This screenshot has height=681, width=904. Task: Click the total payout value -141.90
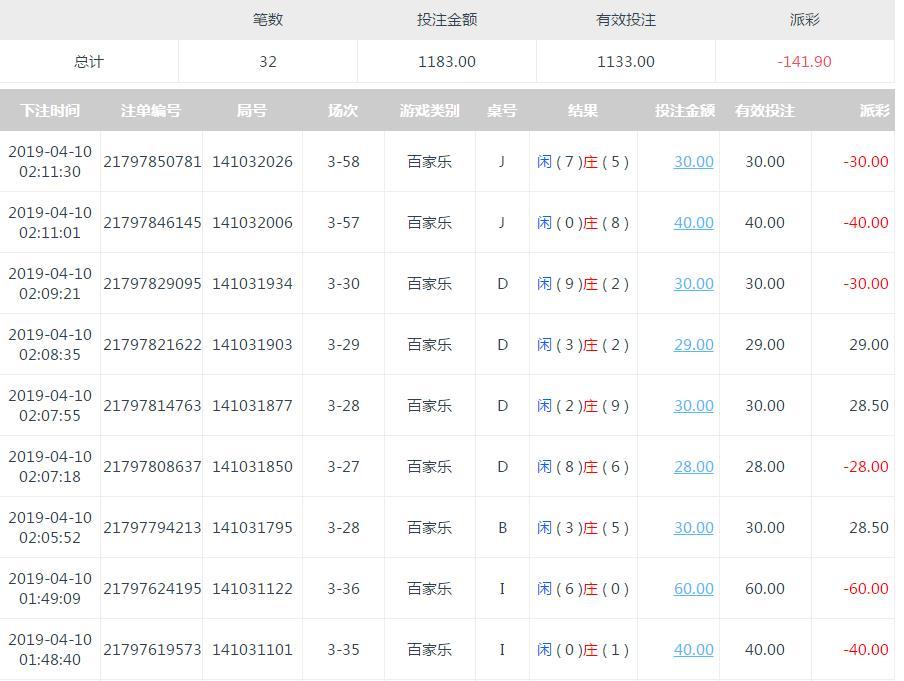804,62
